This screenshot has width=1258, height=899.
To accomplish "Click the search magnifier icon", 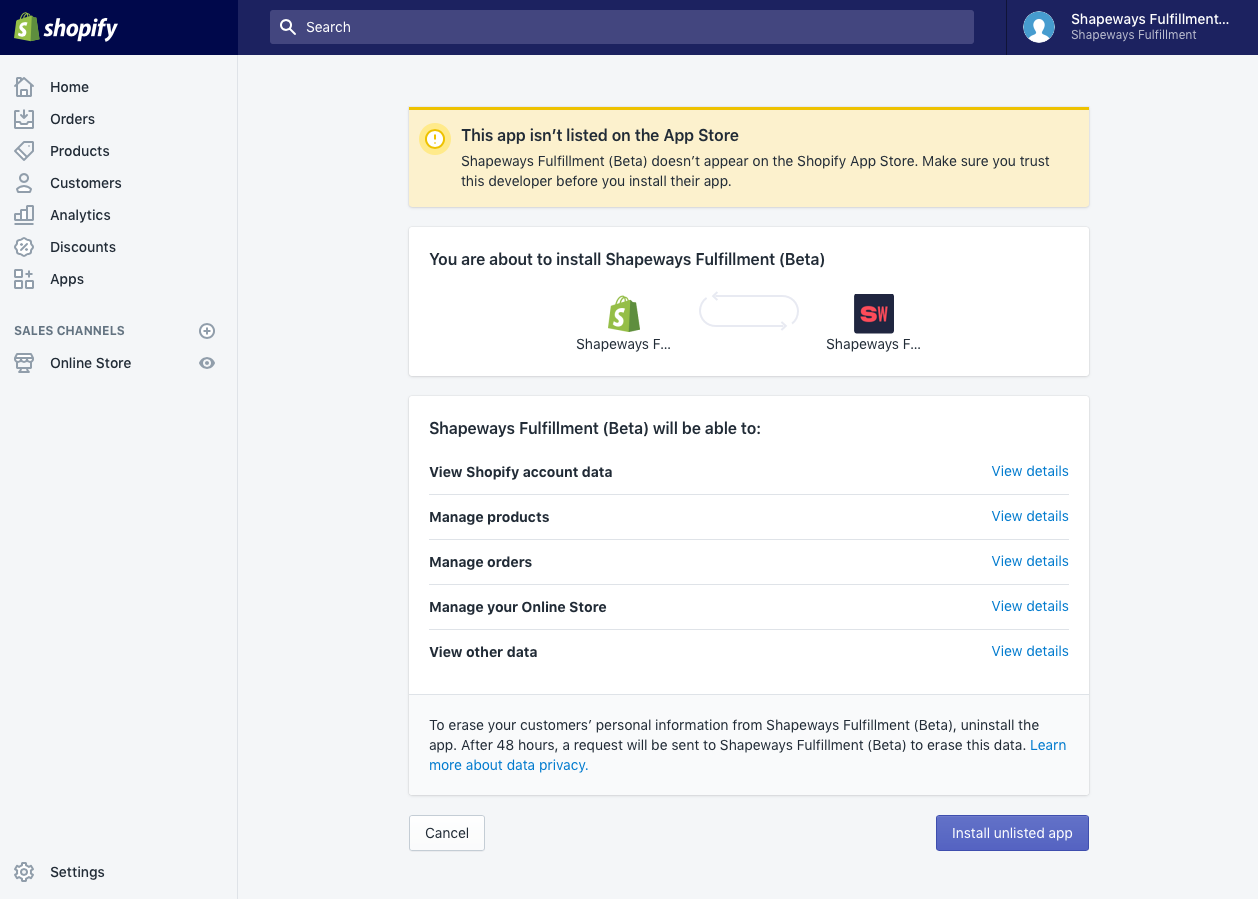I will pyautogui.click(x=288, y=27).
